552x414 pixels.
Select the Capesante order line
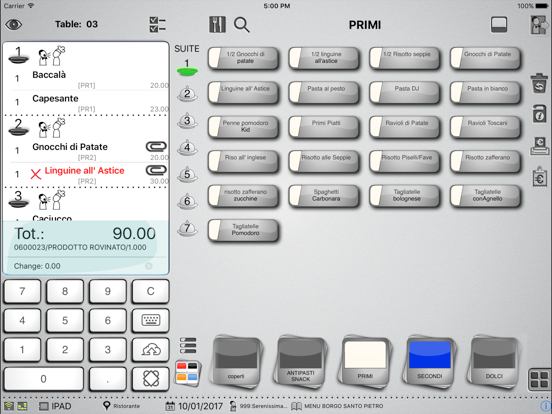(86, 102)
